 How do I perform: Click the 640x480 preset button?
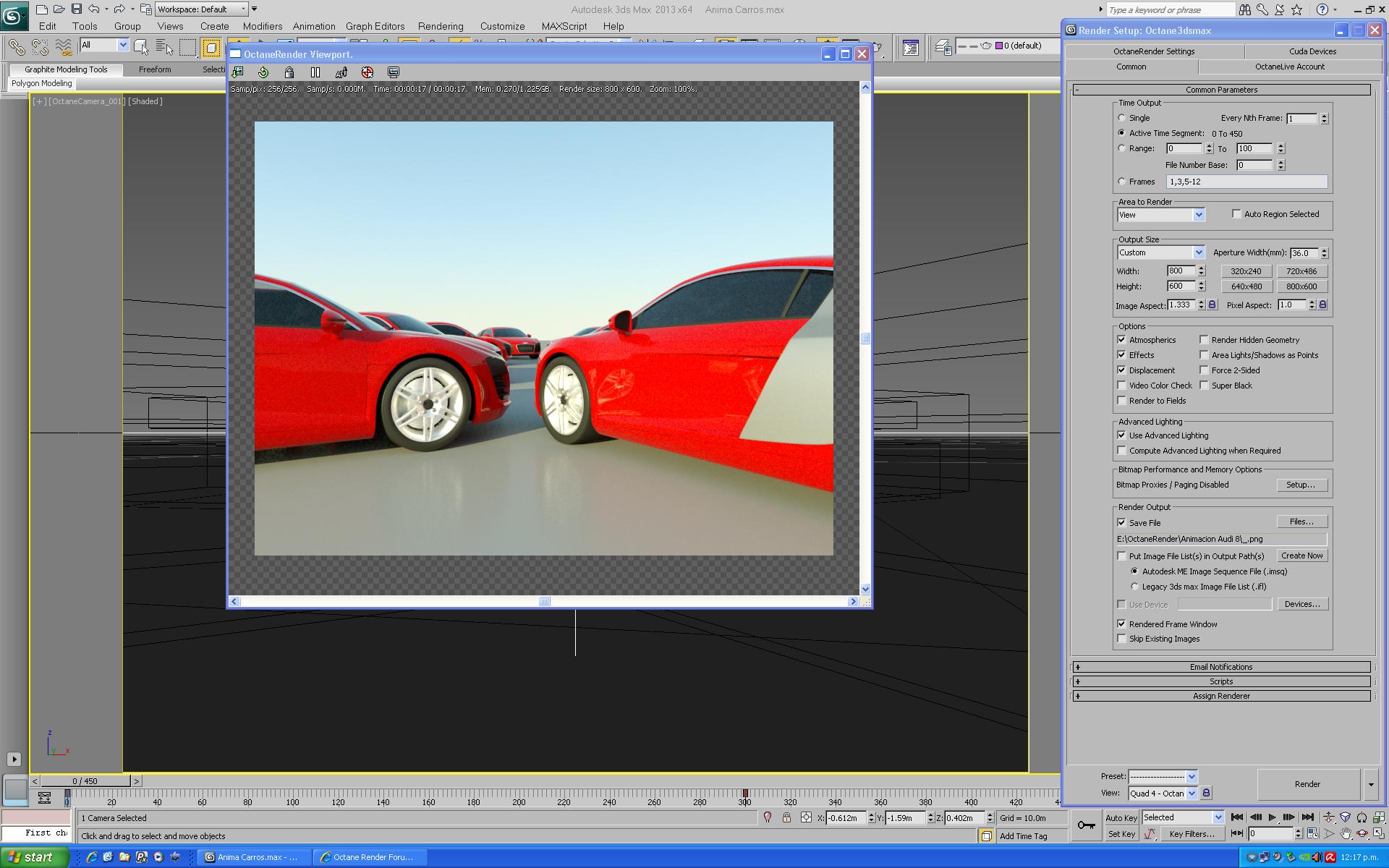coord(1246,286)
